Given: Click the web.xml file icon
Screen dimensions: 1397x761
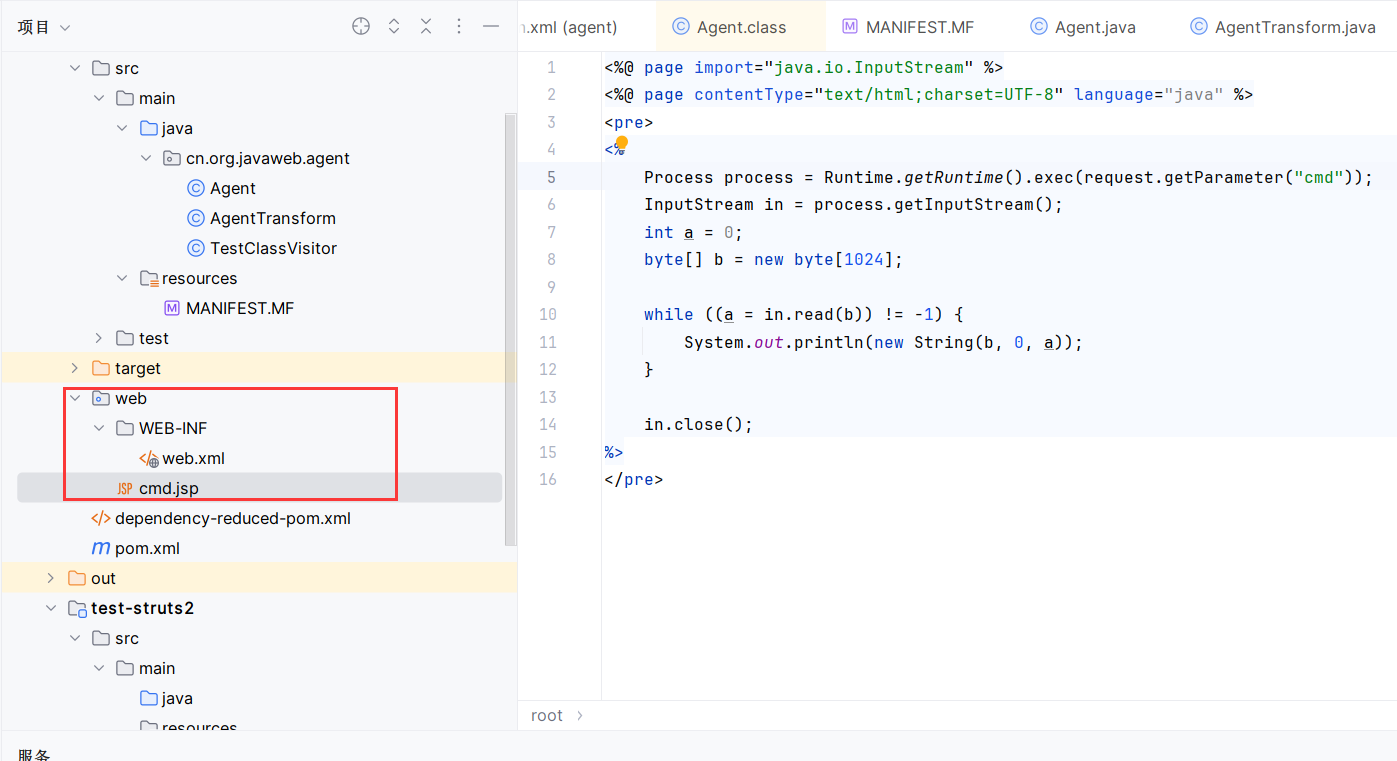Looking at the screenshot, I should coord(149,459).
